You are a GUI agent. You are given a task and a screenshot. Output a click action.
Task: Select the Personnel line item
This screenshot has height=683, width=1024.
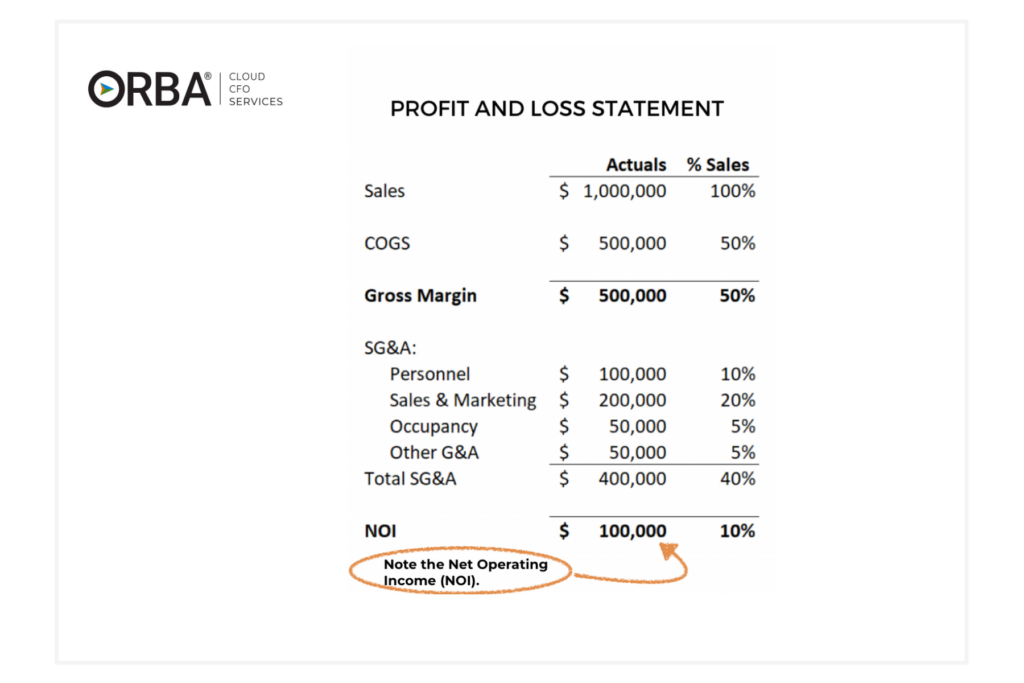[430, 374]
